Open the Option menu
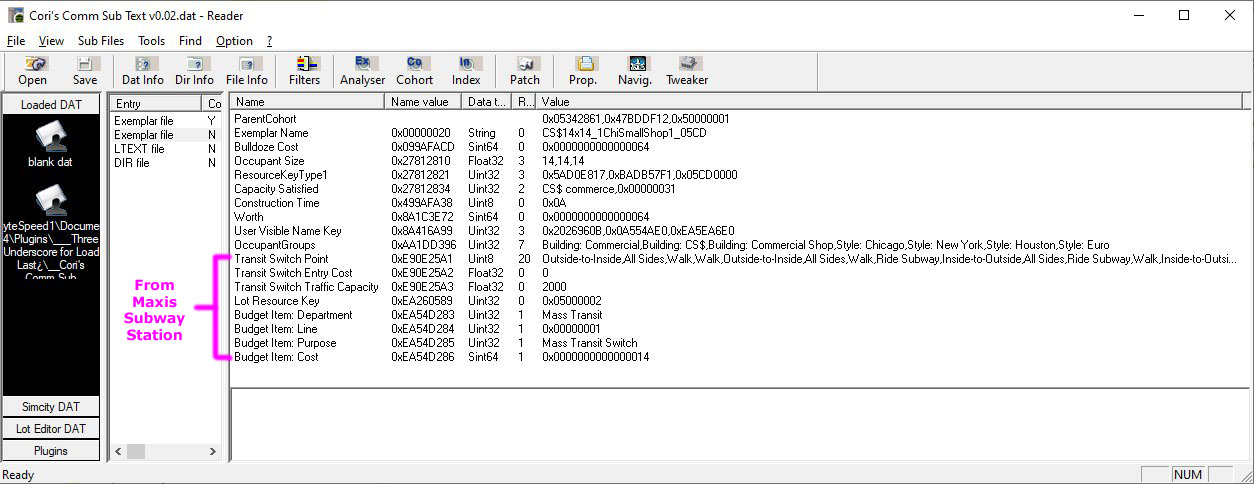The image size is (1254, 484). 234,41
